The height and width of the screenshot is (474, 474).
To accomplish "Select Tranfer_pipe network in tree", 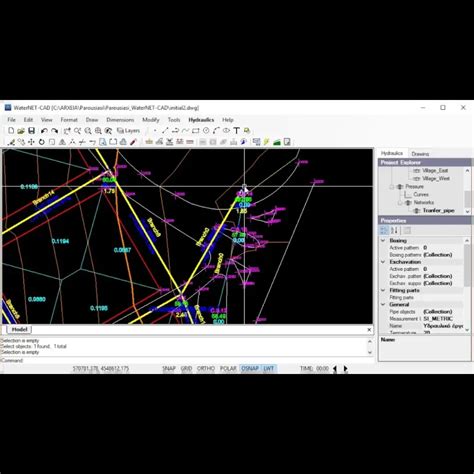I will (x=438, y=211).
